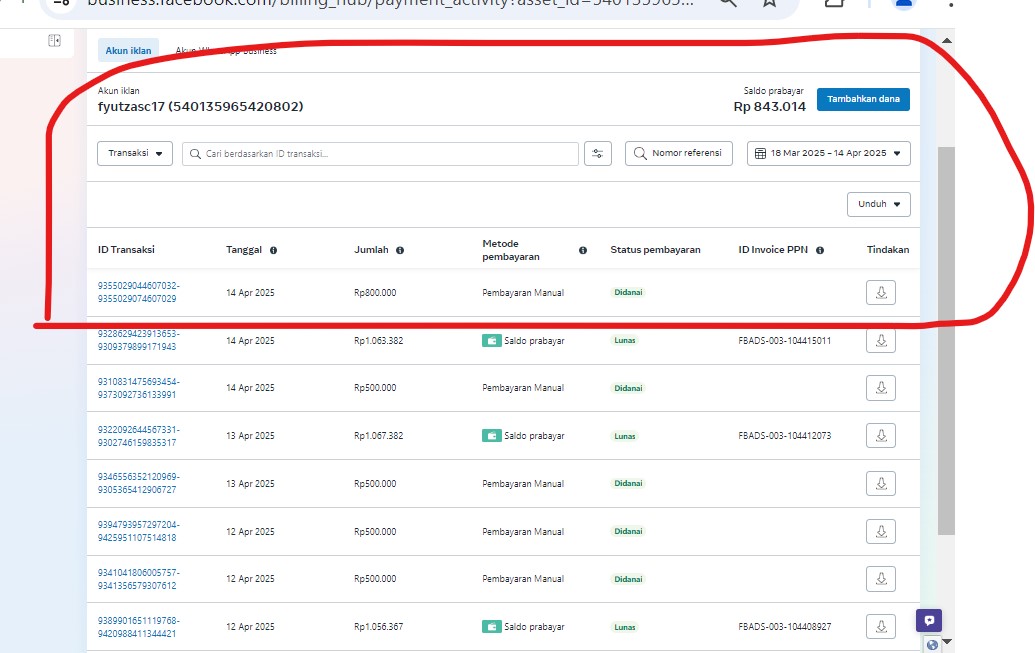
Task: Expand the Unduh download menu
Action: point(878,204)
